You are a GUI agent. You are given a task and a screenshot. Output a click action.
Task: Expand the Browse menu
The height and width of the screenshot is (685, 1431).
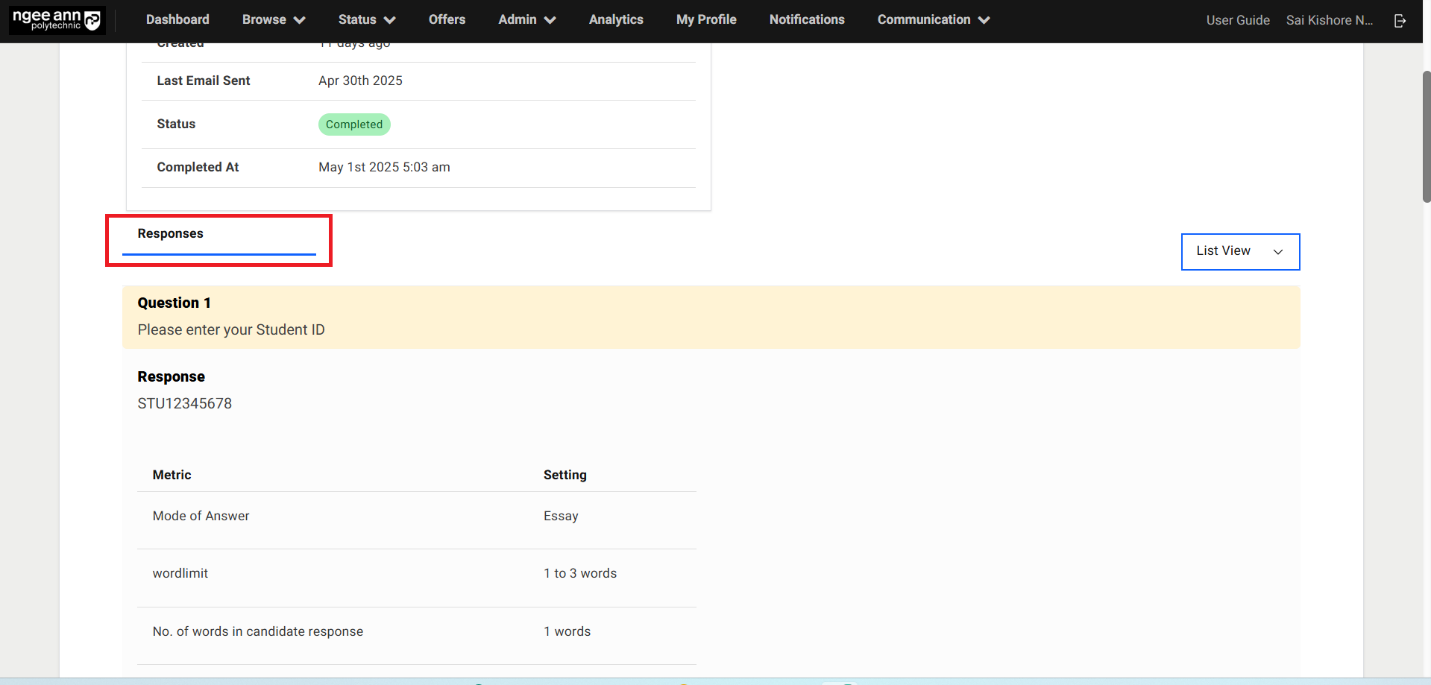click(273, 20)
